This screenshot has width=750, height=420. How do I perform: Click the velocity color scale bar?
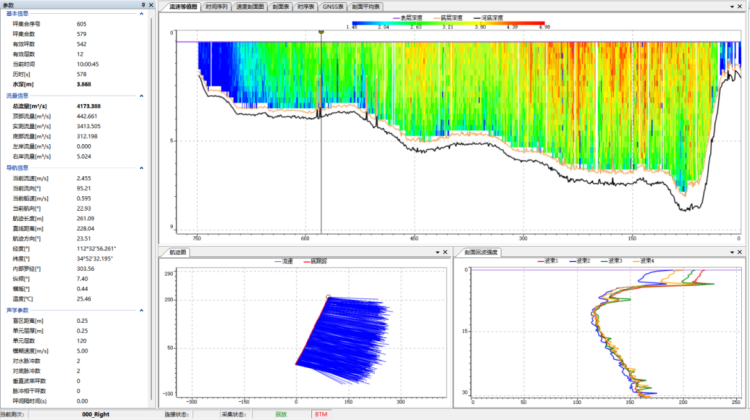point(448,23)
